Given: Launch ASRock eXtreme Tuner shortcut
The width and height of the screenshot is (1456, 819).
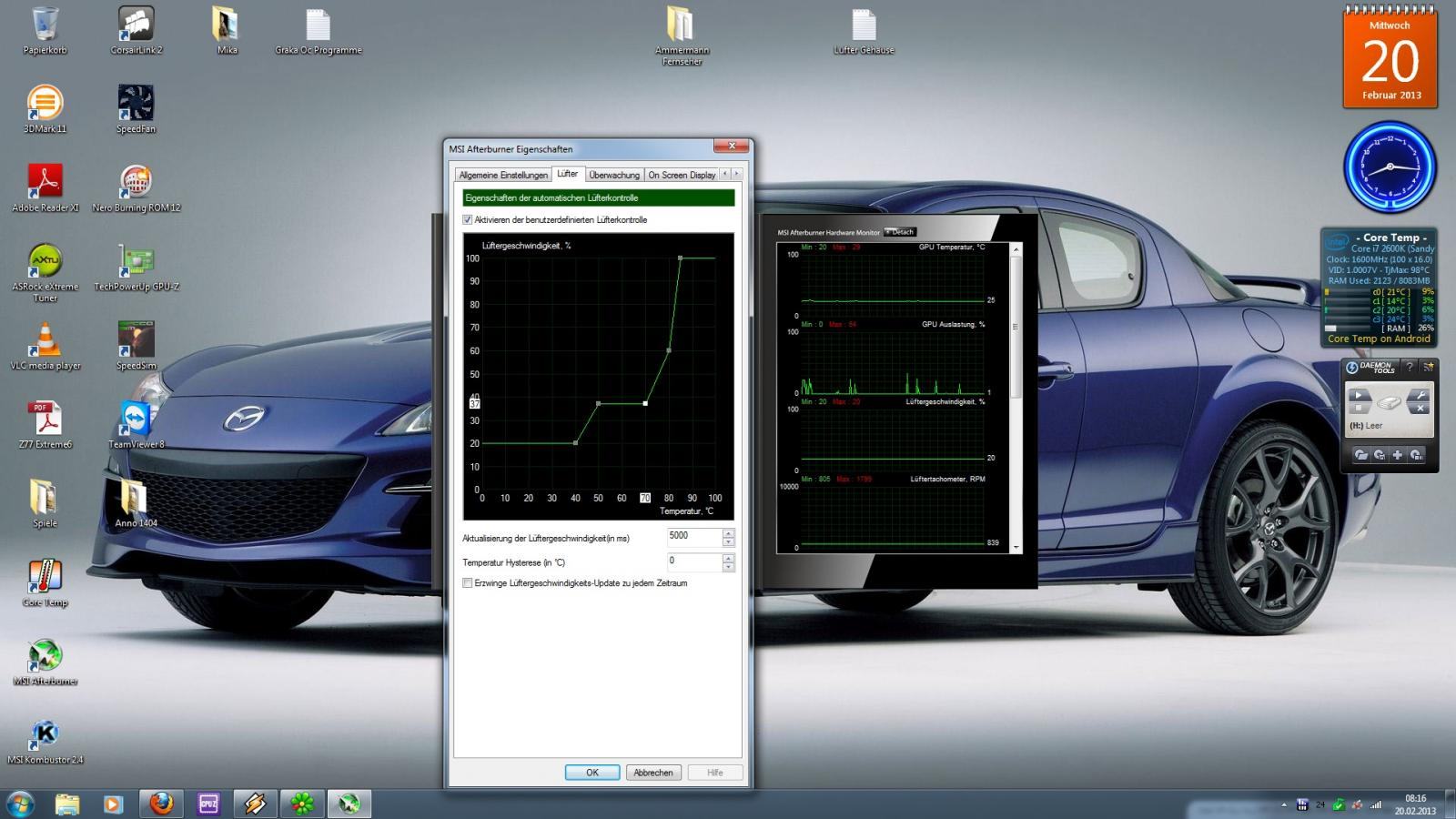Looking at the screenshot, I should [x=45, y=261].
